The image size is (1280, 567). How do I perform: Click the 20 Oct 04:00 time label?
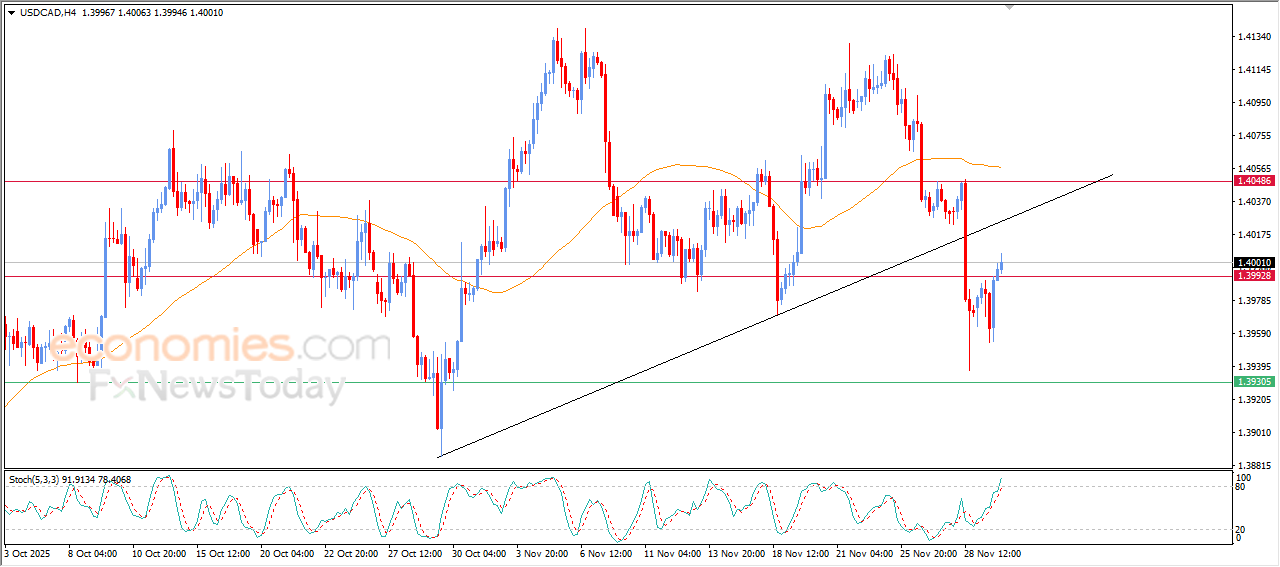tap(286, 553)
